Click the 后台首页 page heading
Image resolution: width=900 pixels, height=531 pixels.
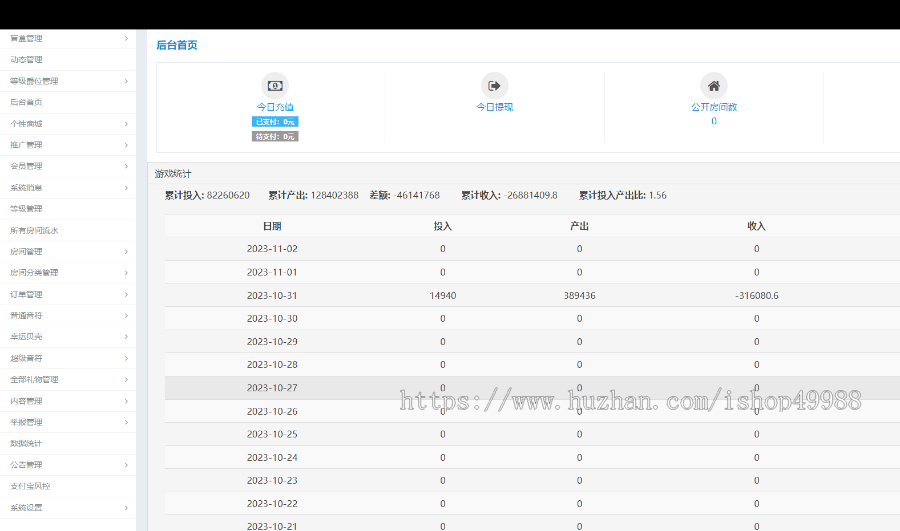click(177, 45)
